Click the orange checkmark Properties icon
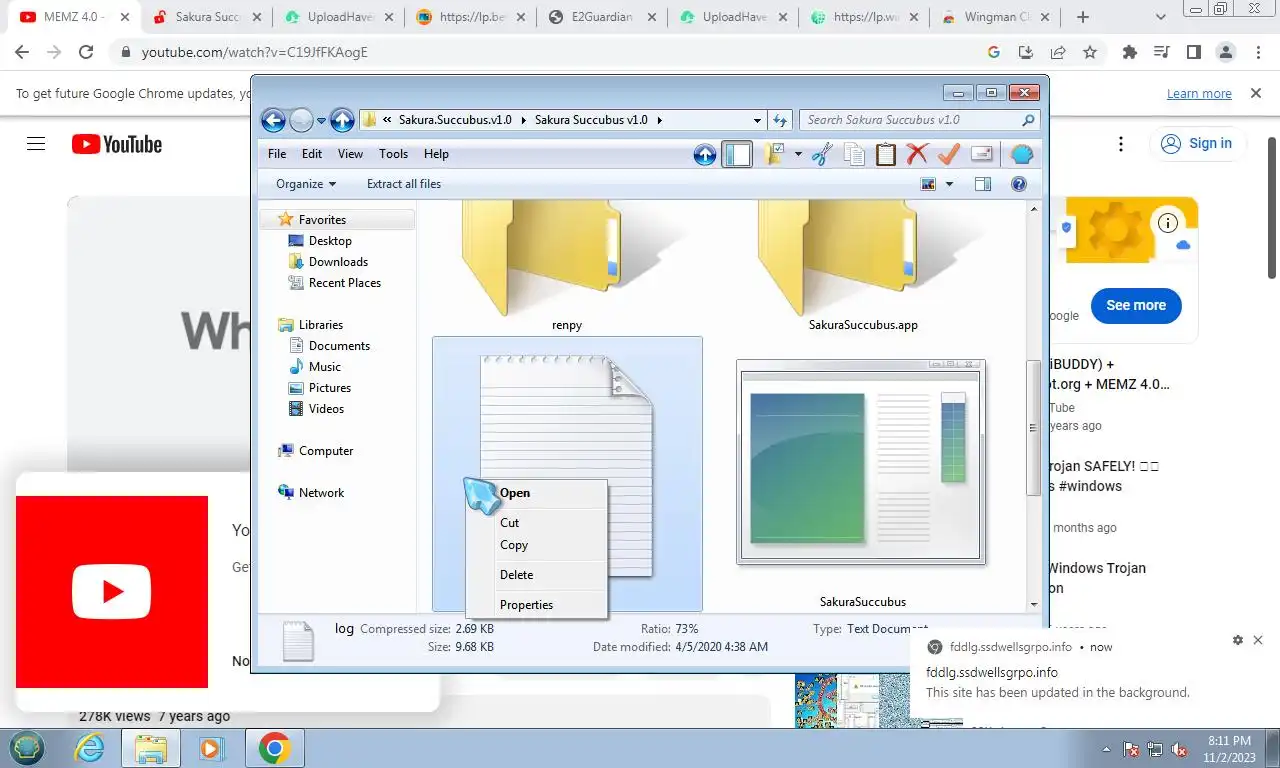Viewport: 1280px width, 768px height. pos(949,154)
